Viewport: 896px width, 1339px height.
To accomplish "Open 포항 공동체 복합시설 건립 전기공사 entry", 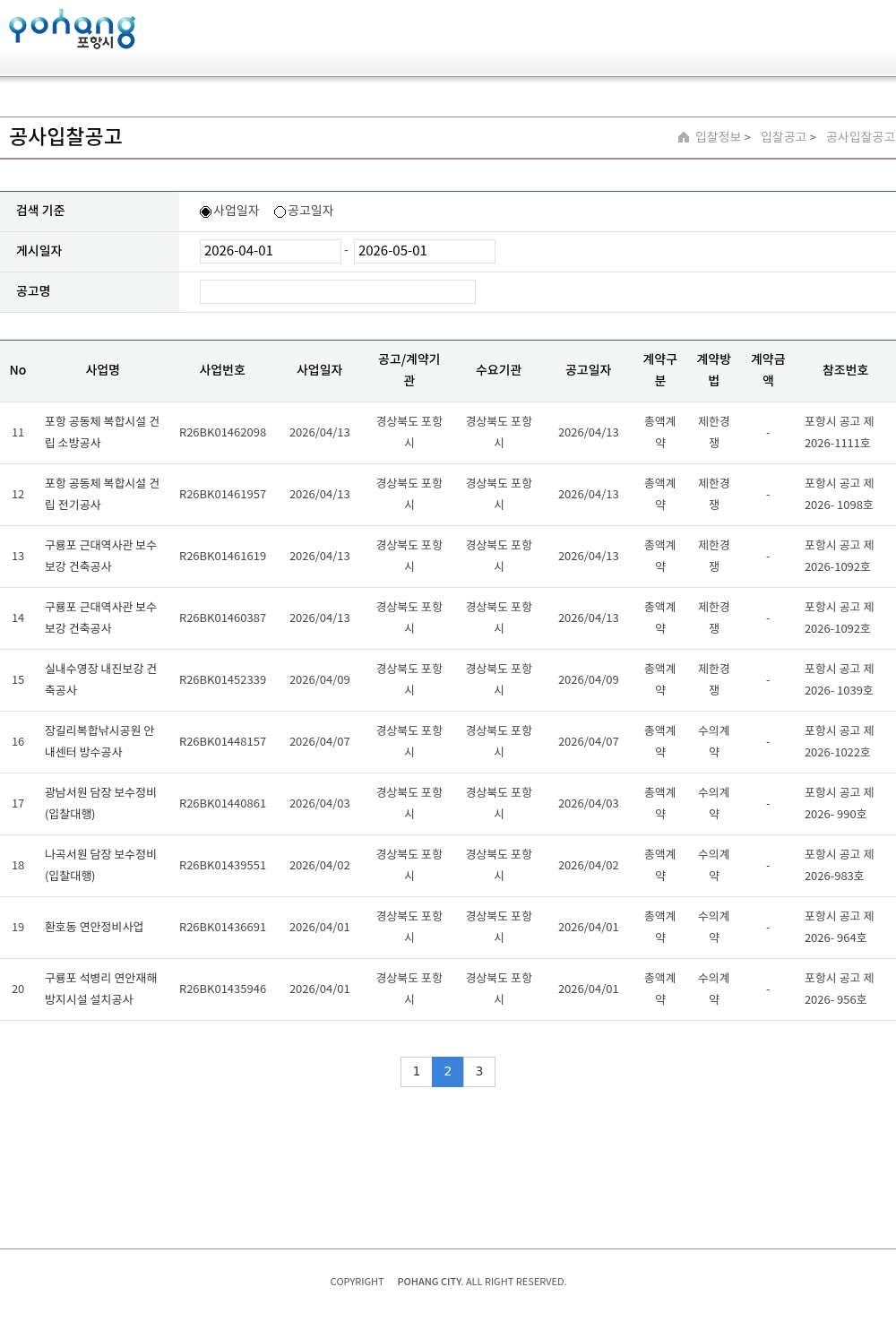I will coord(102,494).
